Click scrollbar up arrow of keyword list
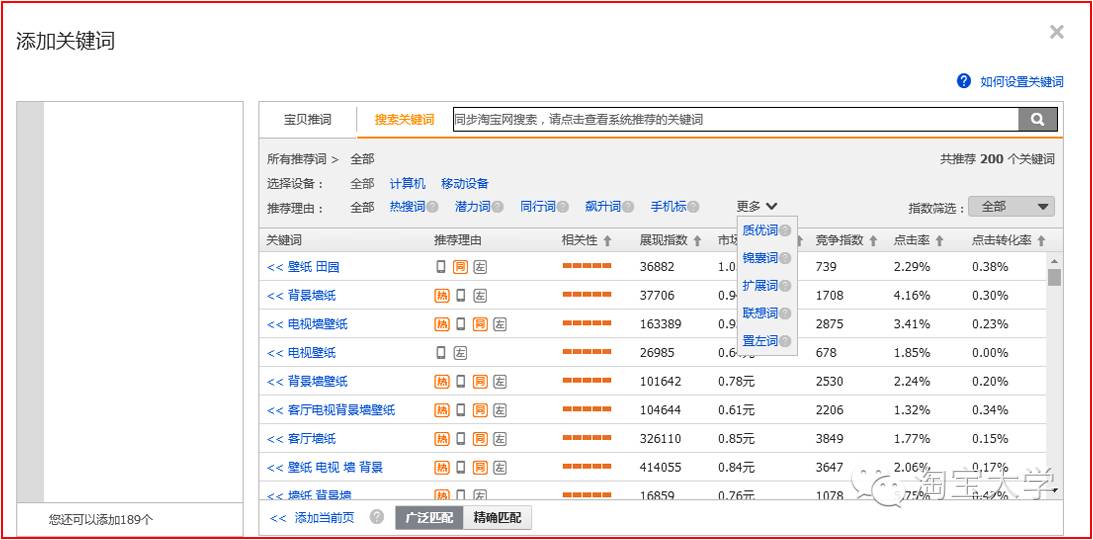Image resolution: width=1093 pixels, height=540 pixels. click(1054, 261)
